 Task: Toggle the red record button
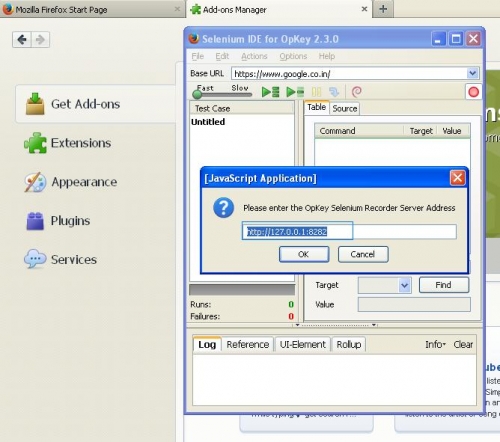(x=473, y=92)
